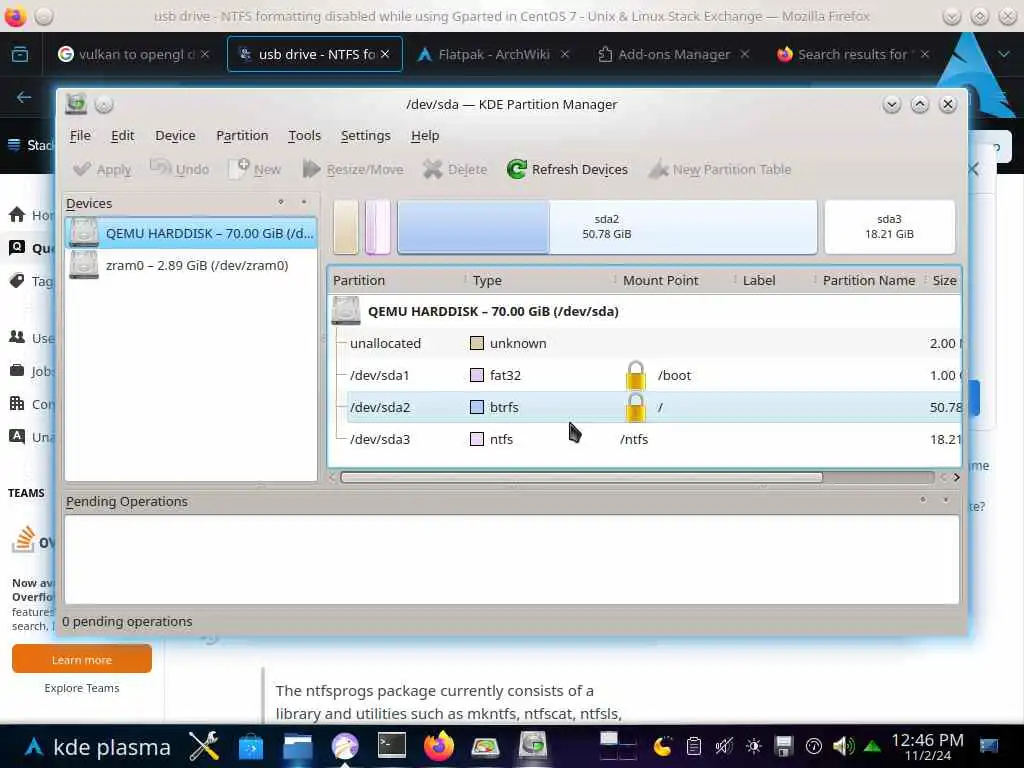The image size is (1024, 768).
Task: Open the Firefox list all tabs dropdown
Action: click(x=1004, y=54)
